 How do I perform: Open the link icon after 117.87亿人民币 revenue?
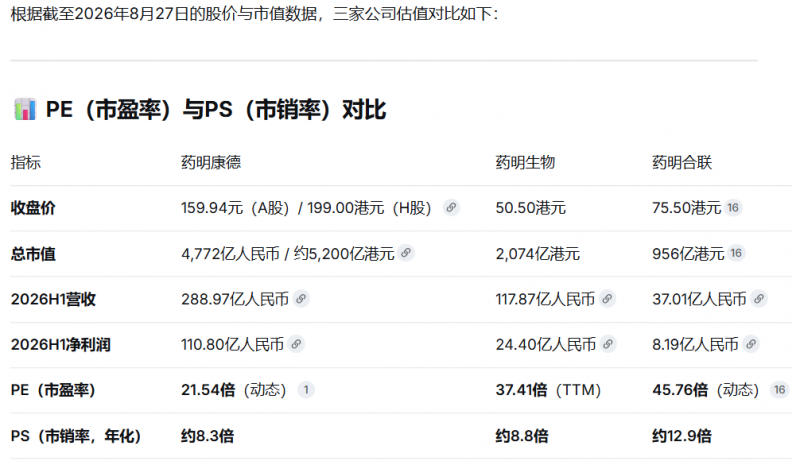(x=607, y=299)
